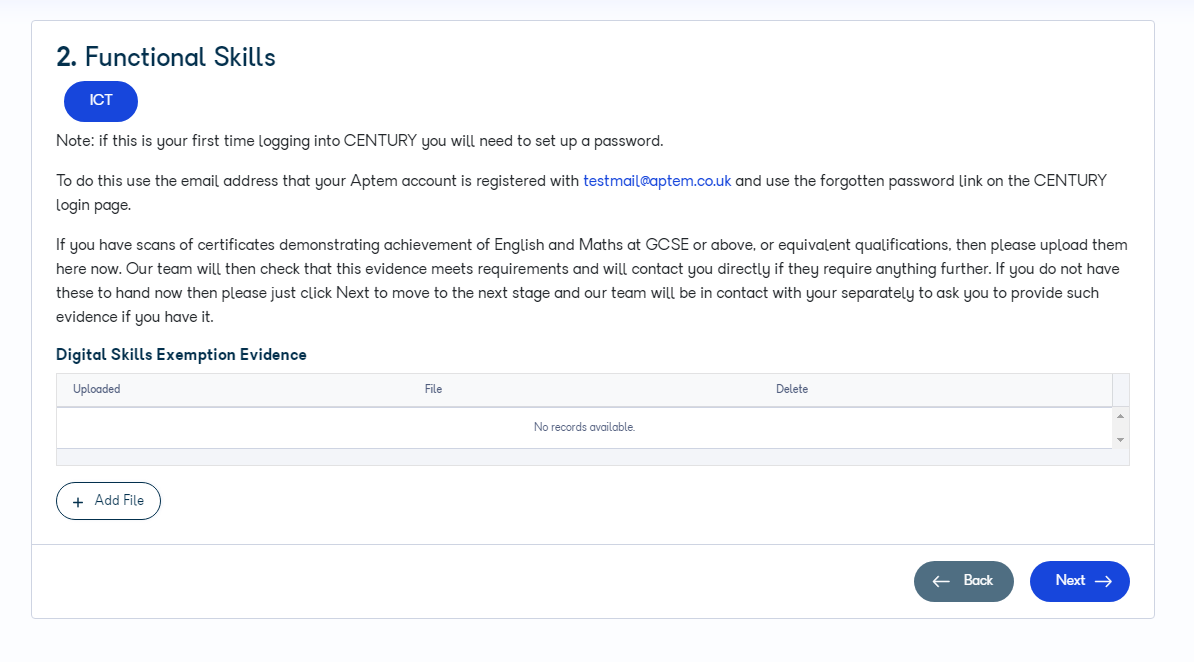
Task: Click the 'No records available' table row
Action: pyautogui.click(x=584, y=427)
